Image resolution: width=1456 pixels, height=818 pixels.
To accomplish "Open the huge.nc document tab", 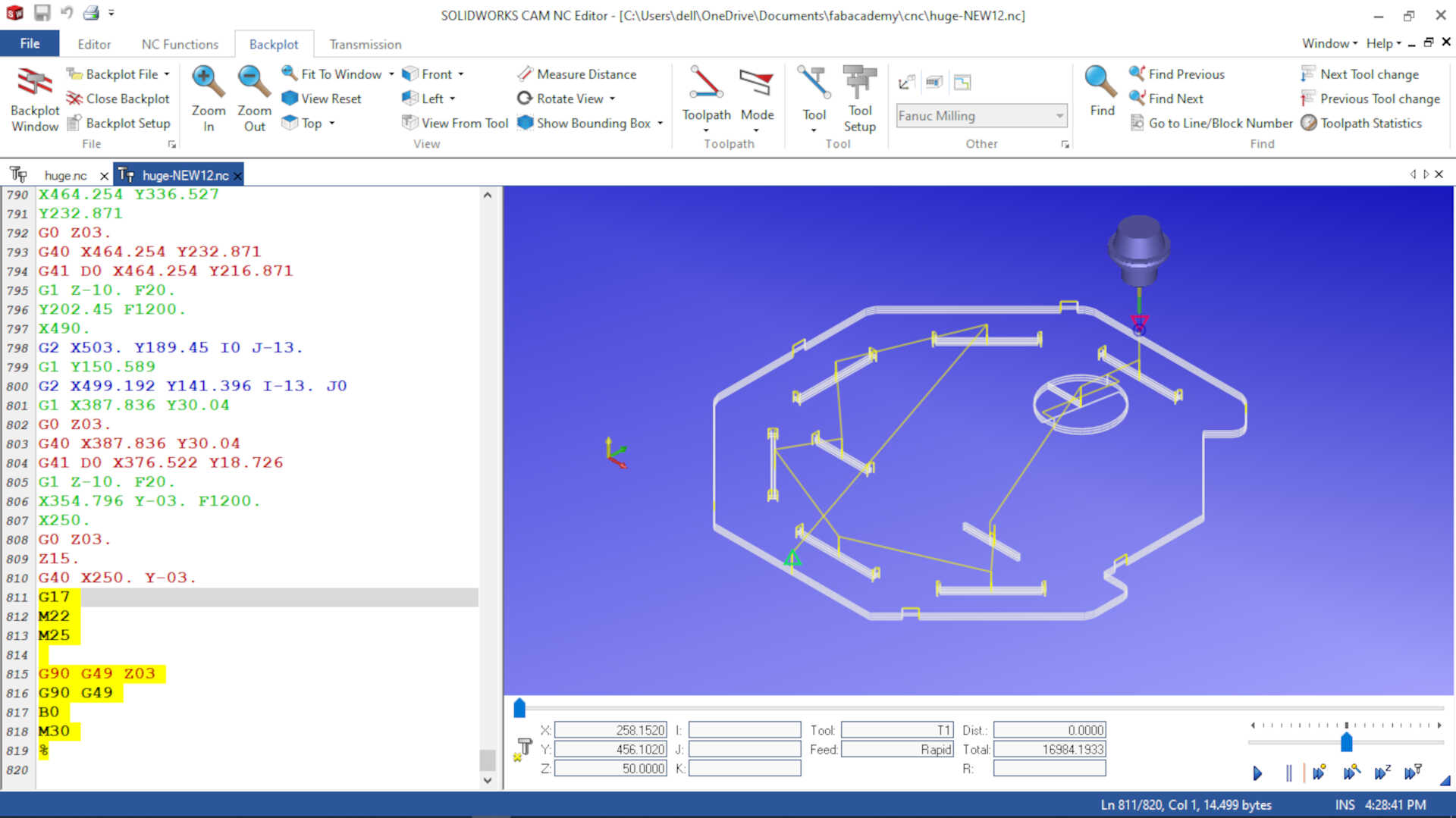I will tap(65, 174).
